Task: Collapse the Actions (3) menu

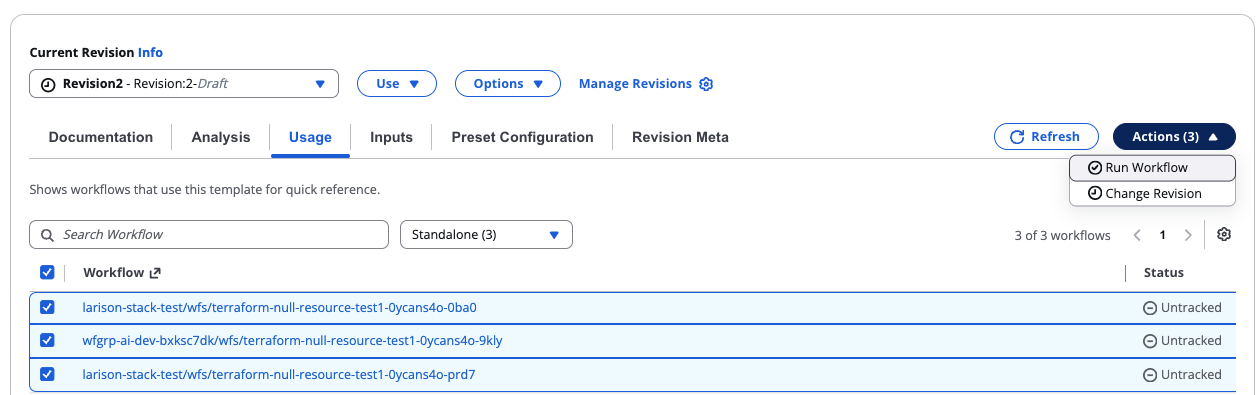Action: [x=1174, y=137]
